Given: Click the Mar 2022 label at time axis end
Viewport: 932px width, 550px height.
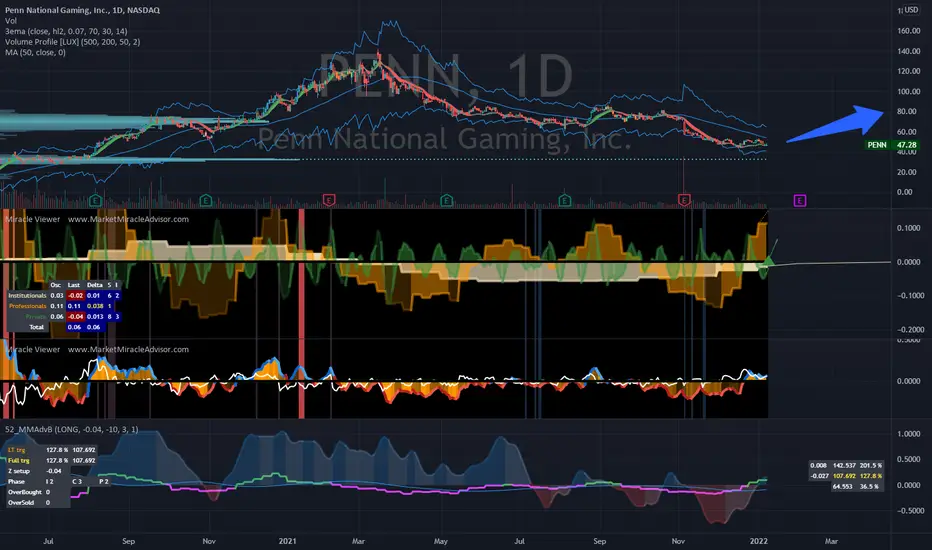Looking at the screenshot, I should pyautogui.click(x=831, y=541).
